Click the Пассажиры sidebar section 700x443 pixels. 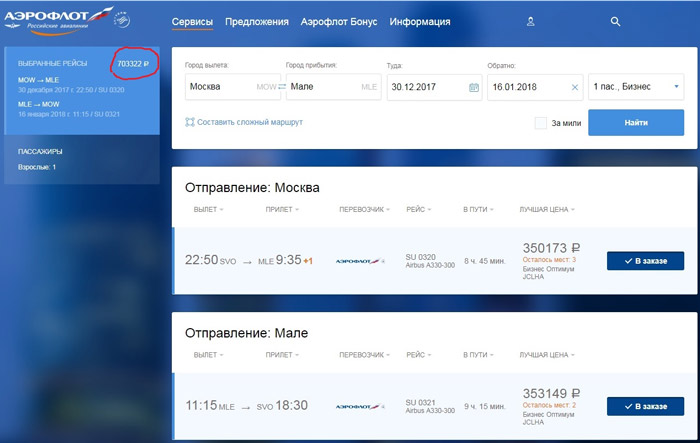coord(40,151)
